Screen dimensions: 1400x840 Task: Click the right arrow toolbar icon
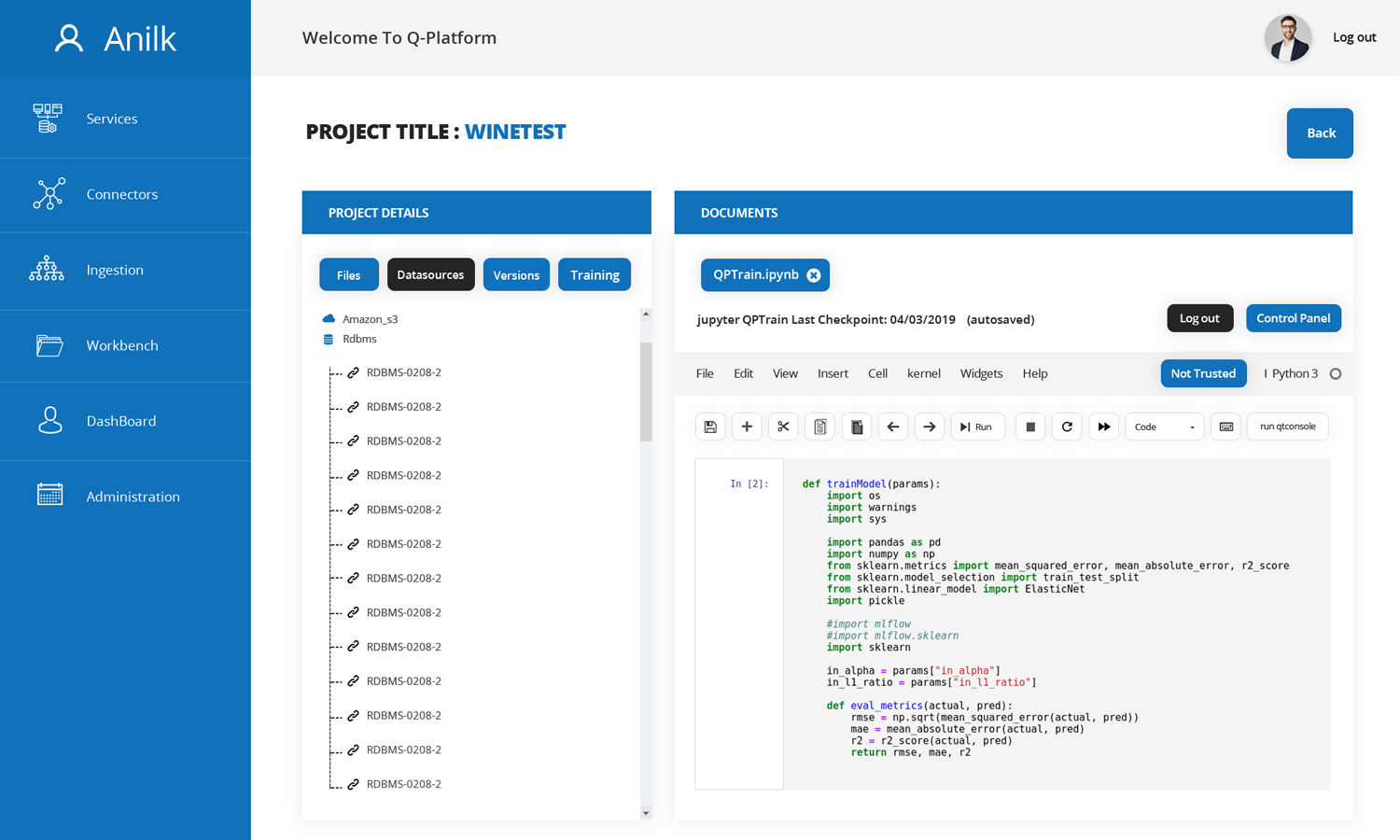pyautogui.click(x=929, y=427)
